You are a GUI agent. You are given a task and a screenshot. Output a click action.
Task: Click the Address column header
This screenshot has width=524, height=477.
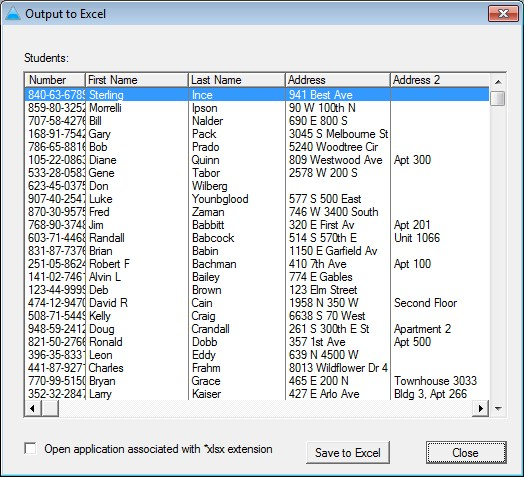click(x=338, y=80)
